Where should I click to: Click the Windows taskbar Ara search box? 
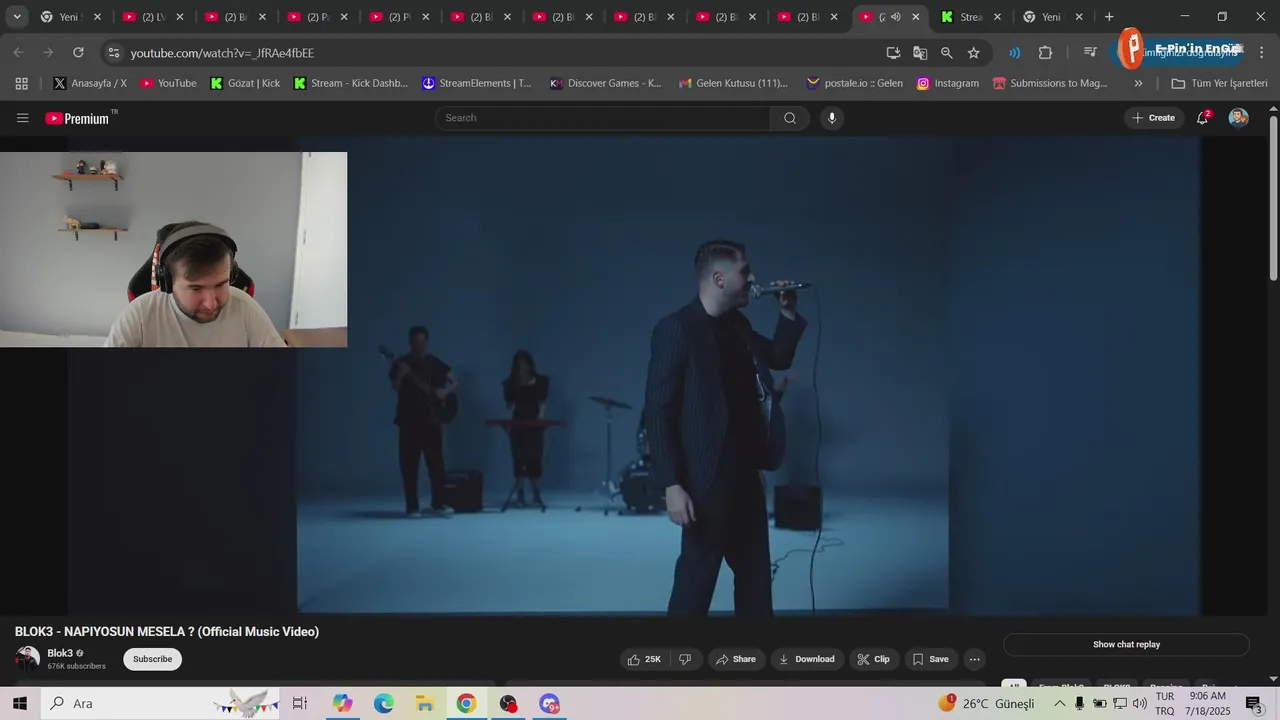click(160, 704)
